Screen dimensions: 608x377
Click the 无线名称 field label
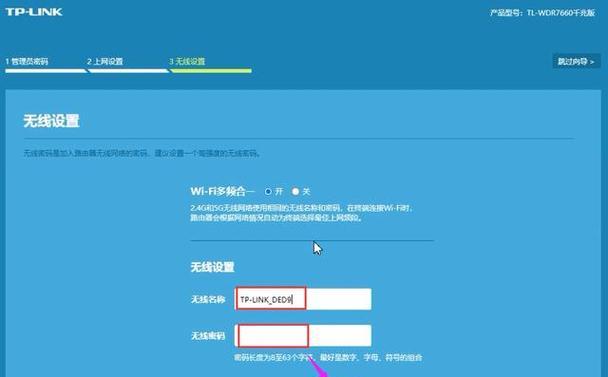(208, 299)
